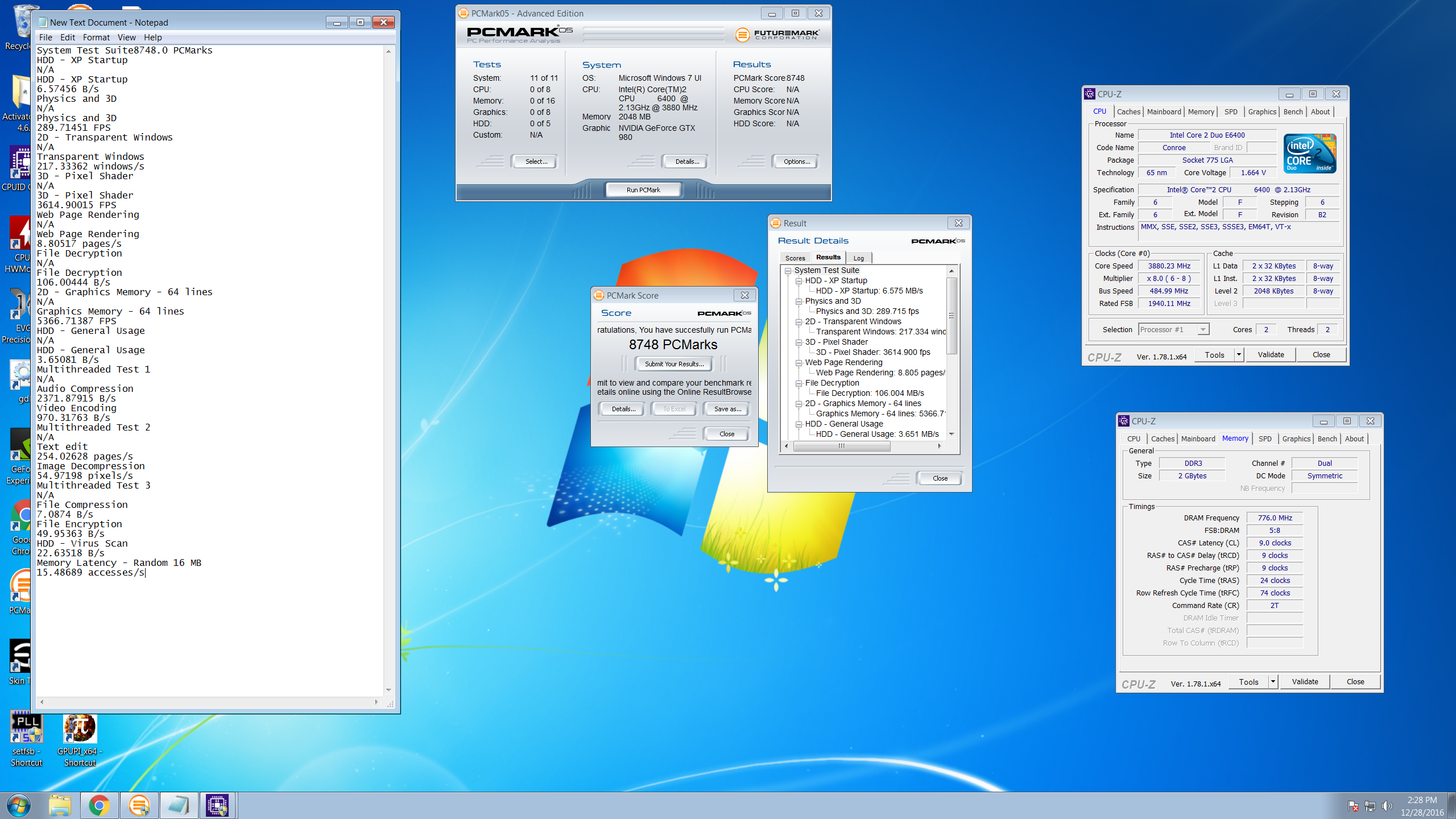Open Bench tab in upper CPU-Z
The image size is (1456, 819).
click(1293, 111)
